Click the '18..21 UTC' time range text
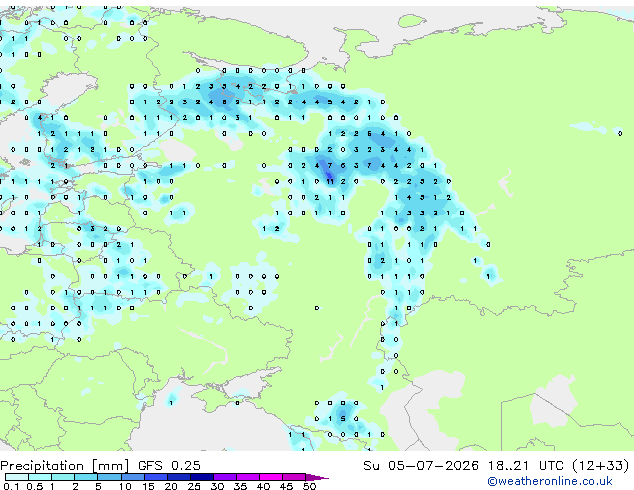 (x=526, y=465)
